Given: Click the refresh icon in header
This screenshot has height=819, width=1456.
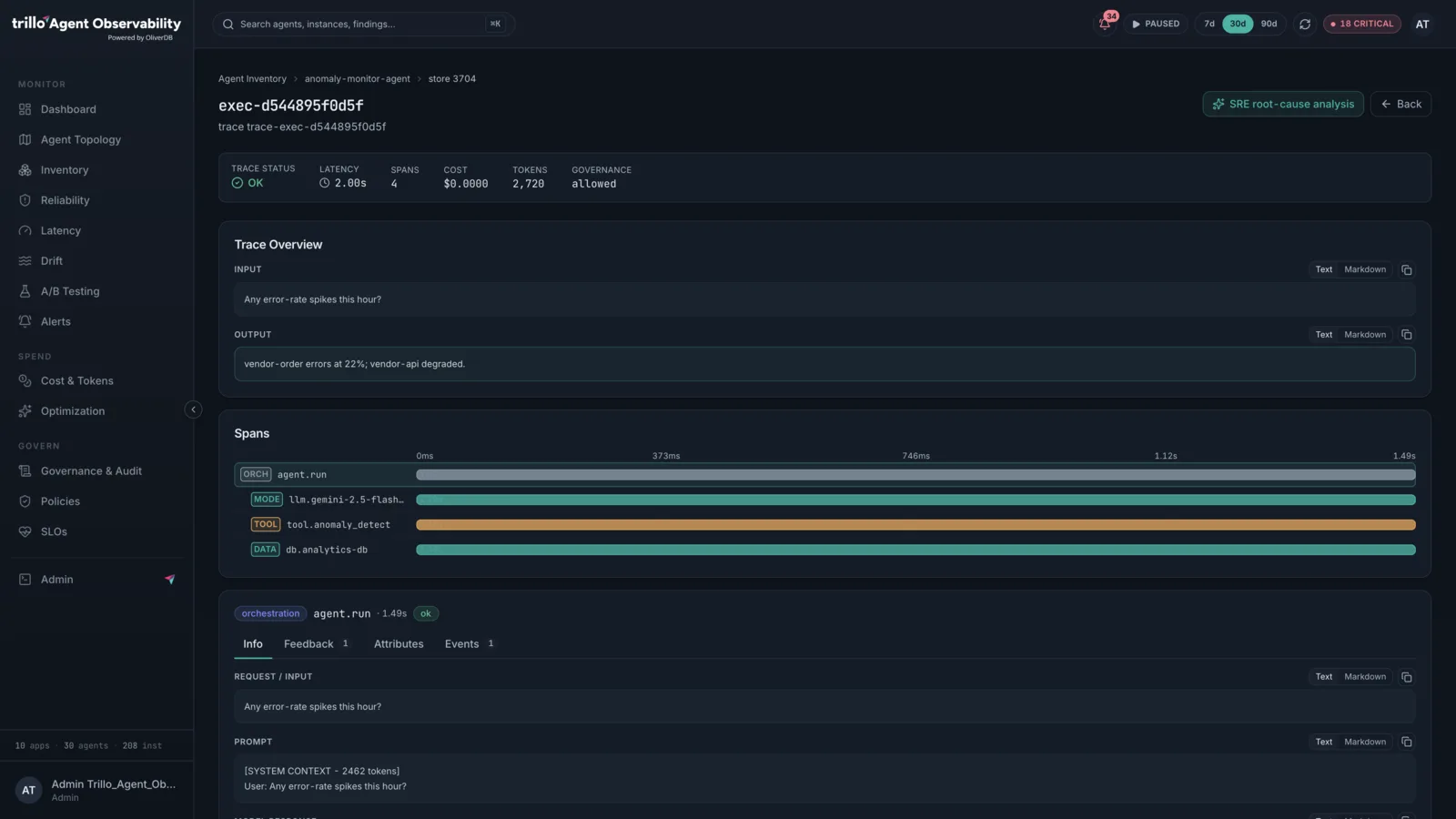Looking at the screenshot, I should [1305, 24].
